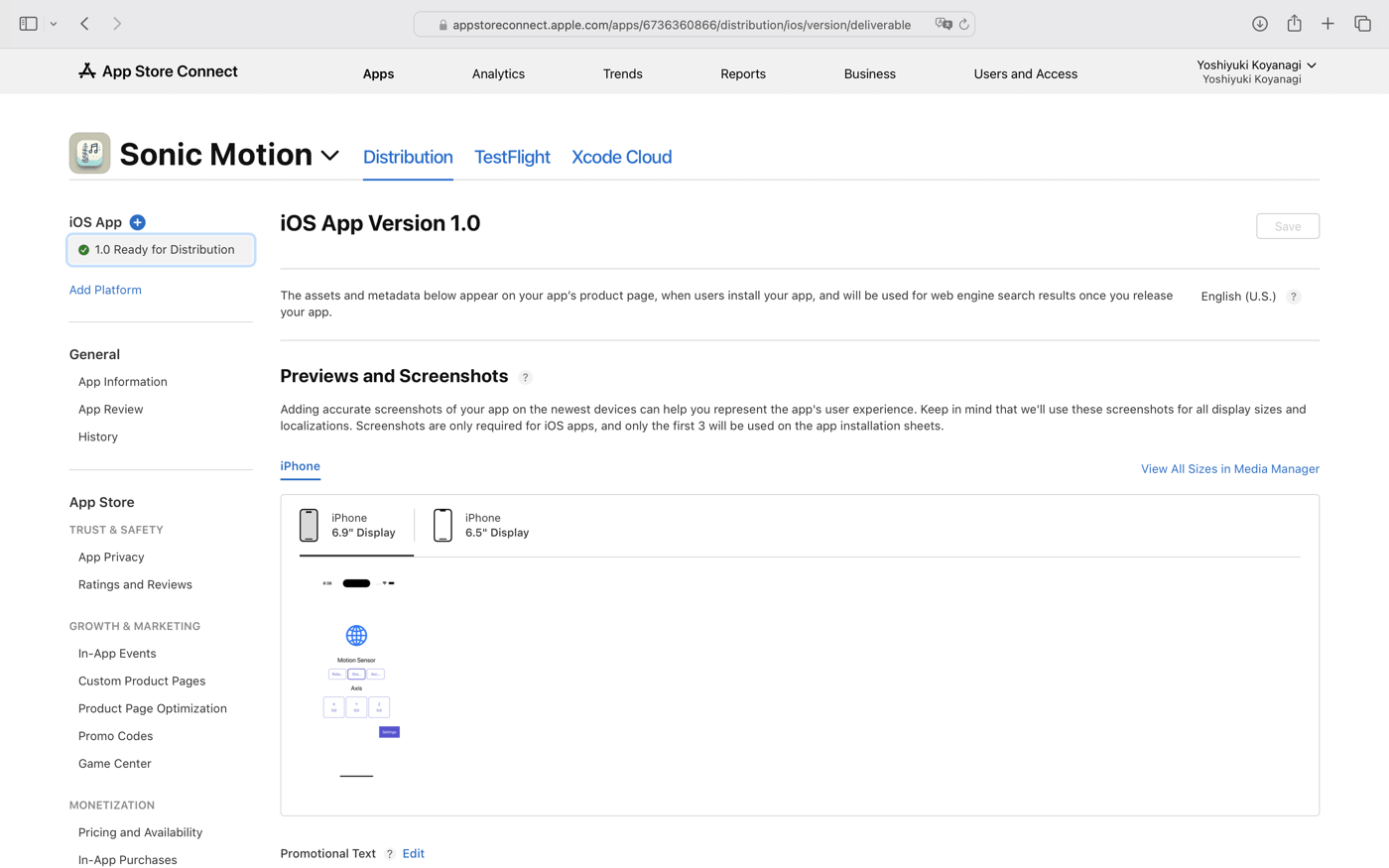
Task: Click the help icon beside Promotional Text
Action: tap(389, 853)
